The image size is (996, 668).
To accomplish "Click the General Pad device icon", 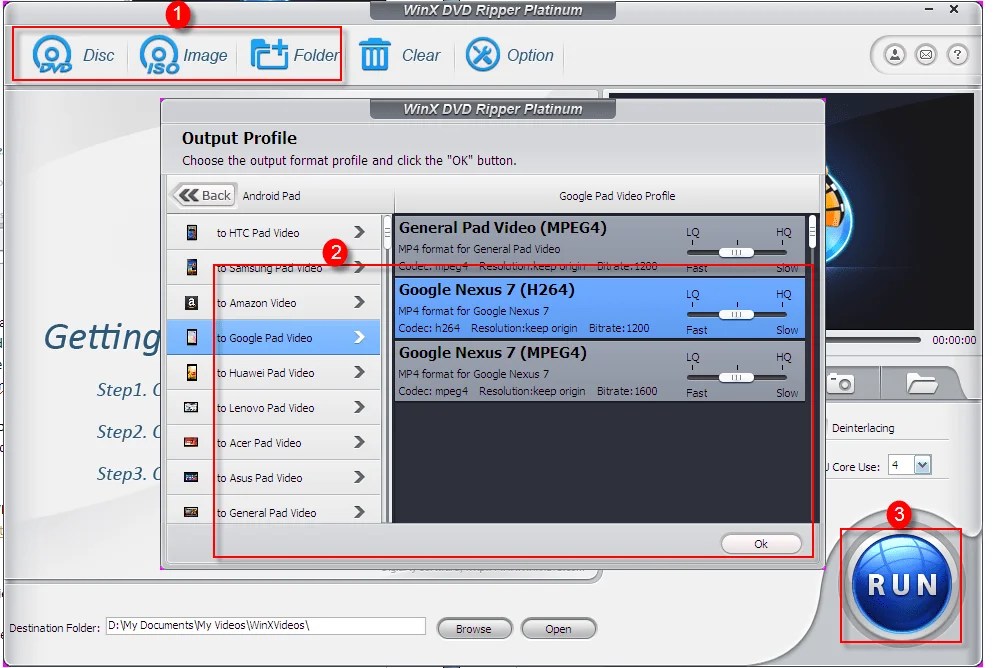I will click(x=191, y=512).
